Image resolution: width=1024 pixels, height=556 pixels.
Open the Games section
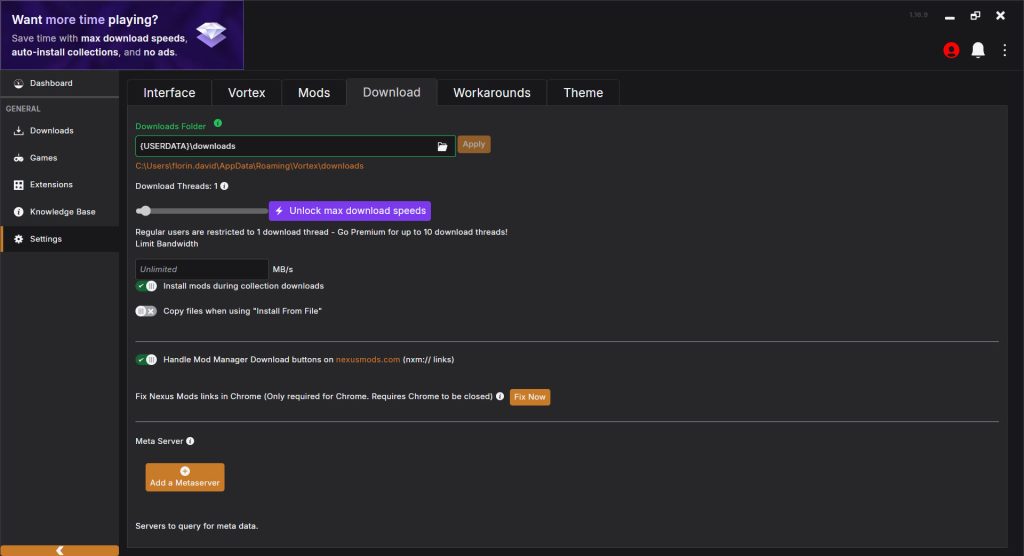(59, 158)
